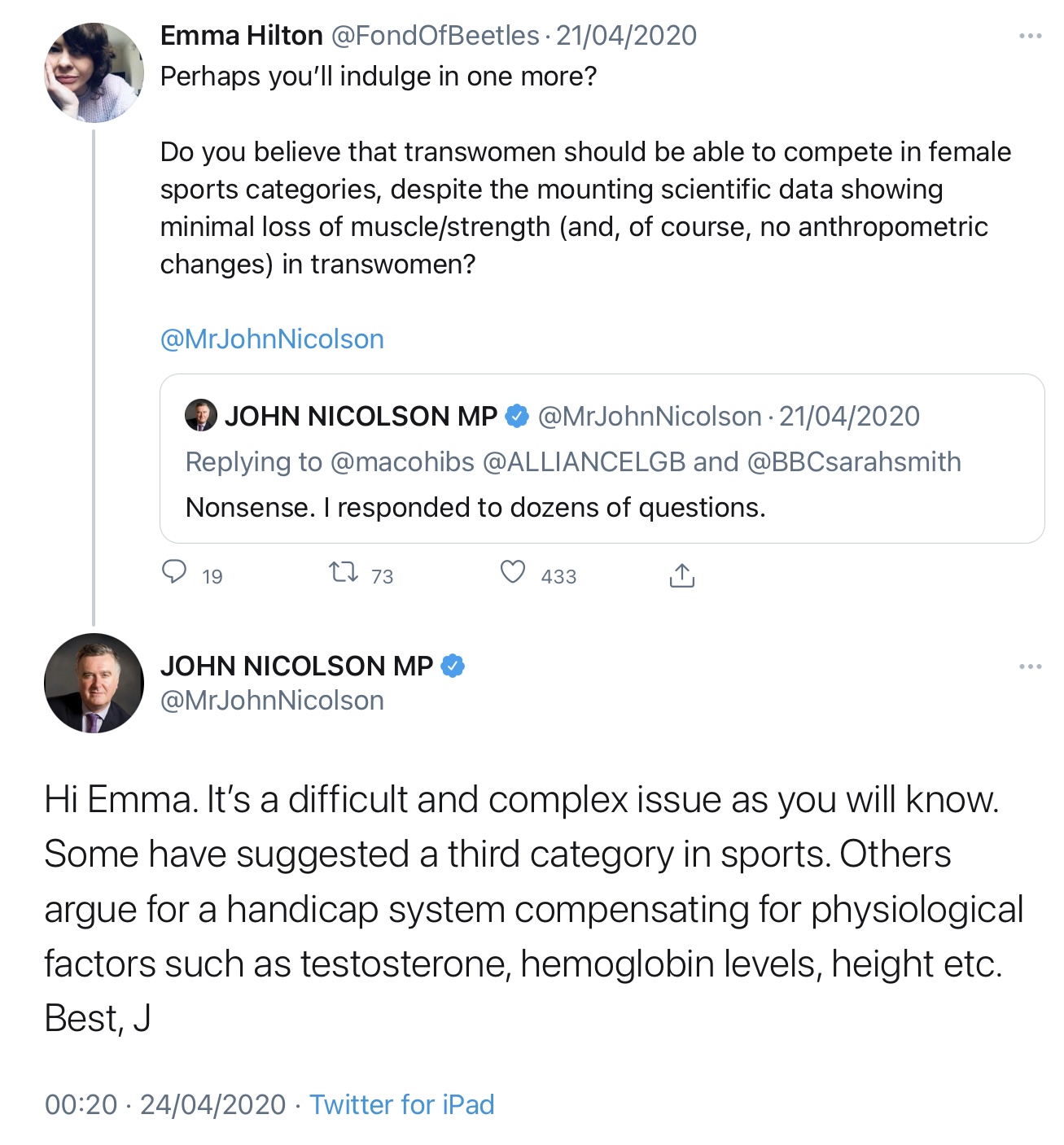Viewport: 1064px width, 1145px height.
Task: Open Emma Hilton's profile picture
Action: (x=94, y=73)
